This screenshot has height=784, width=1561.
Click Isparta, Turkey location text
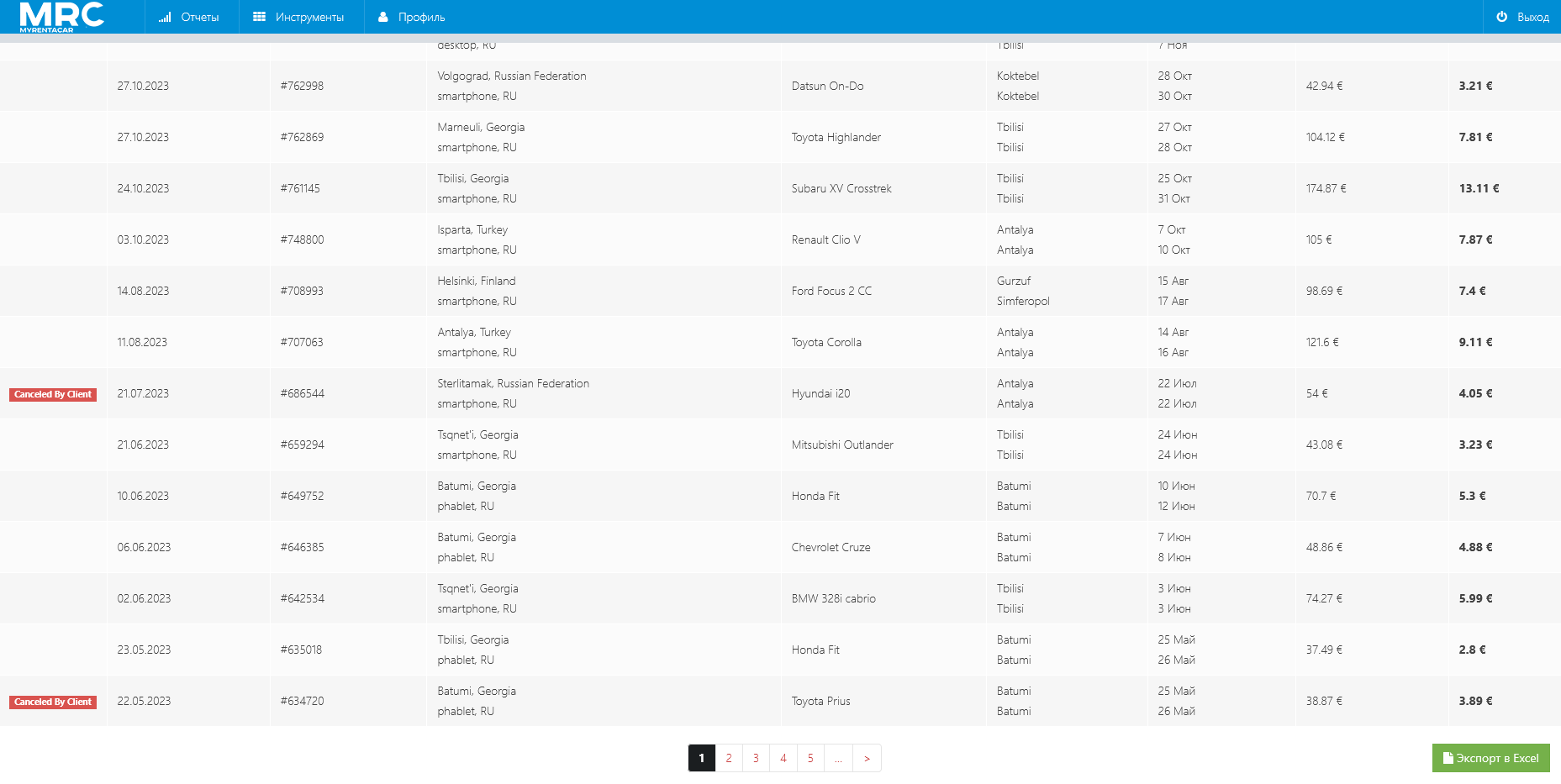[x=472, y=229]
